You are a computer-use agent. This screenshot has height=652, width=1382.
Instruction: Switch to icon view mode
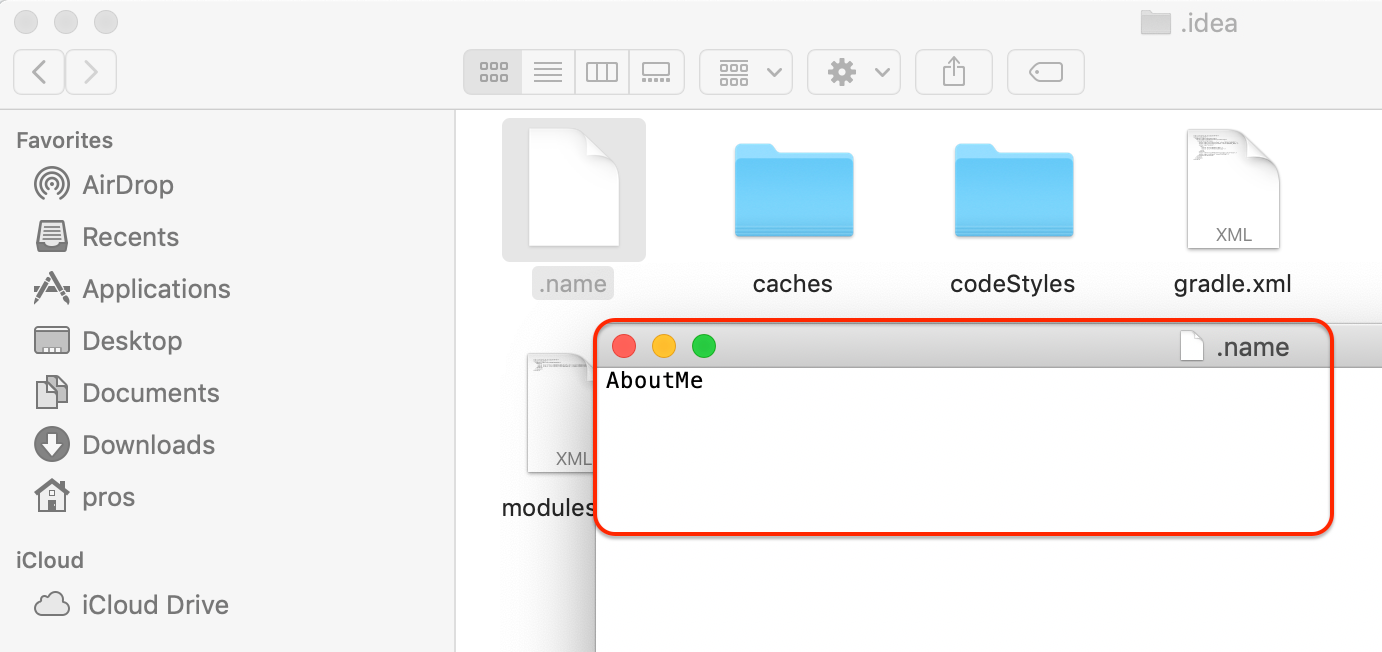click(x=492, y=71)
